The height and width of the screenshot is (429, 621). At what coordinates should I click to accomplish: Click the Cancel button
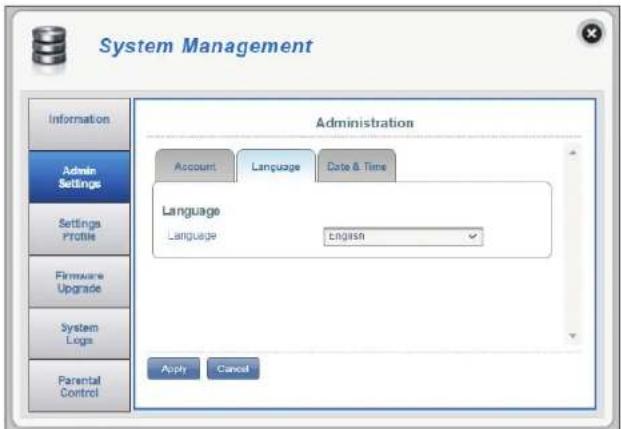(x=233, y=369)
